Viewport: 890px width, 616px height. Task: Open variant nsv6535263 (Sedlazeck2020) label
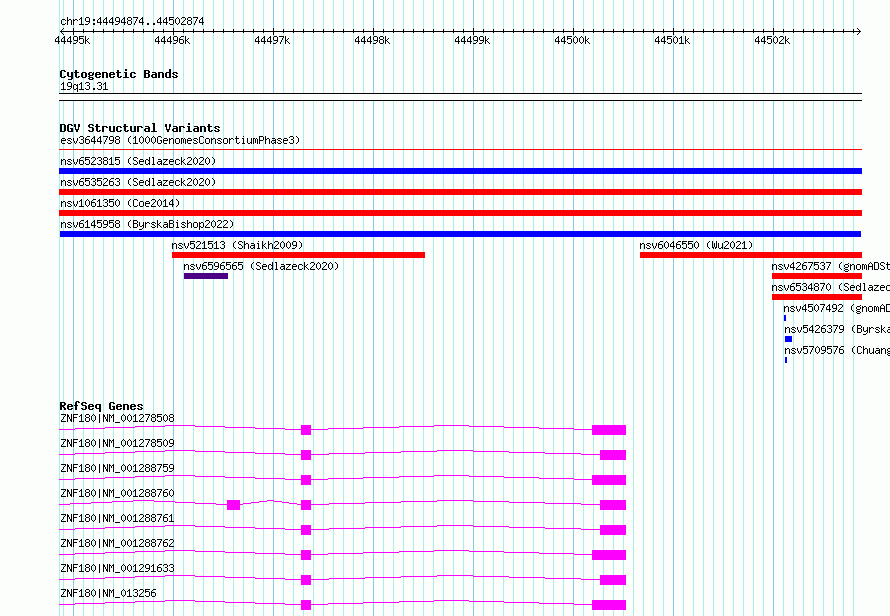[138, 182]
